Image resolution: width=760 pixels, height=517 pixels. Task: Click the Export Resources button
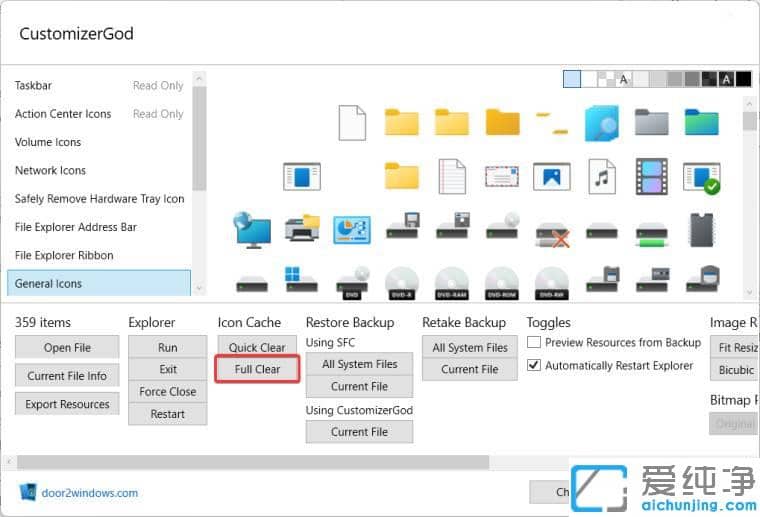point(67,404)
